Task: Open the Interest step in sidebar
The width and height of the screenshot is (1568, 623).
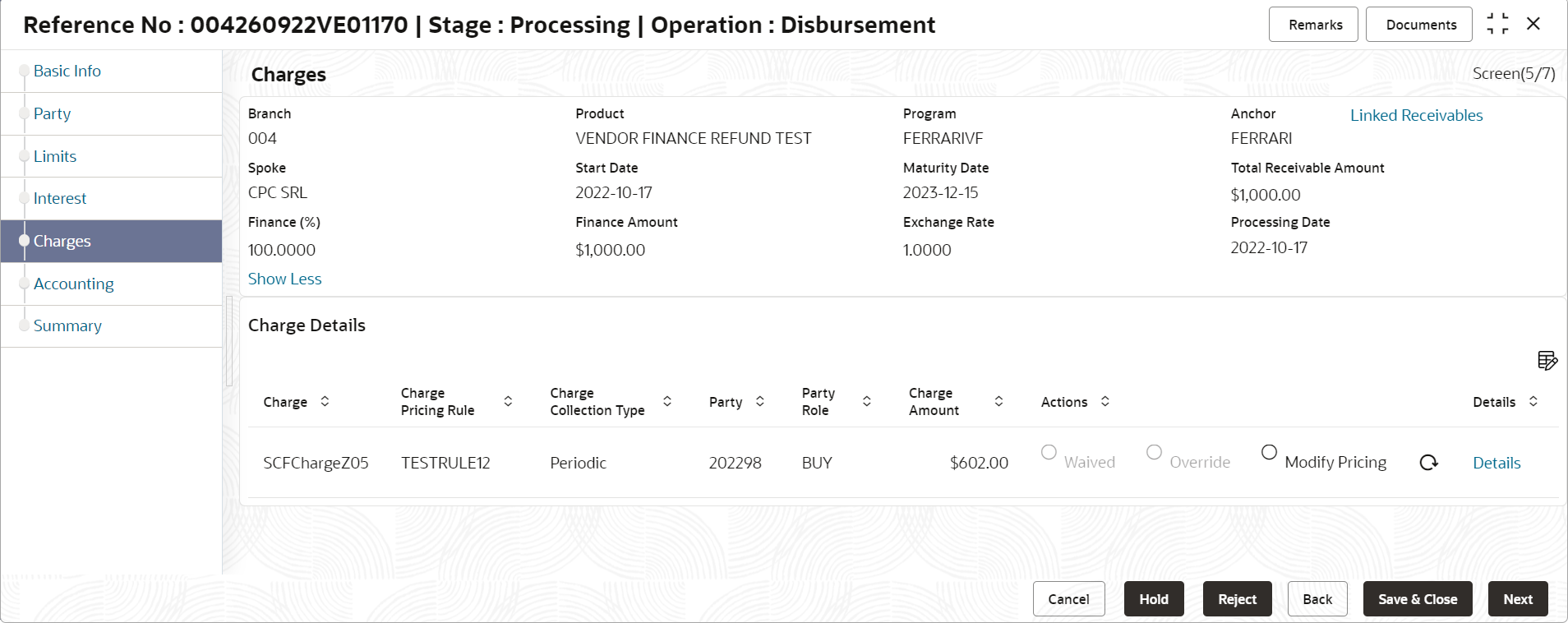Action: click(59, 198)
